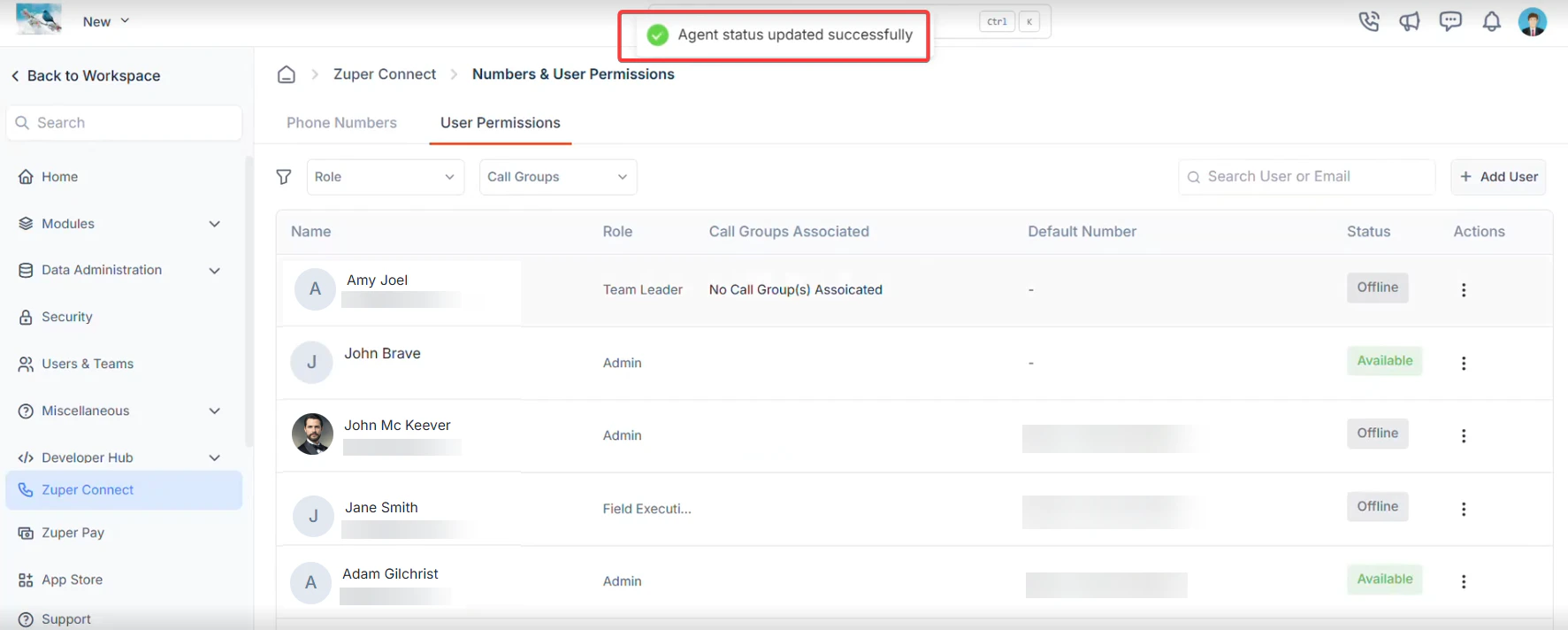Click John Mc Keever's Offline status badge
The height and width of the screenshot is (630, 1568).
point(1378,434)
